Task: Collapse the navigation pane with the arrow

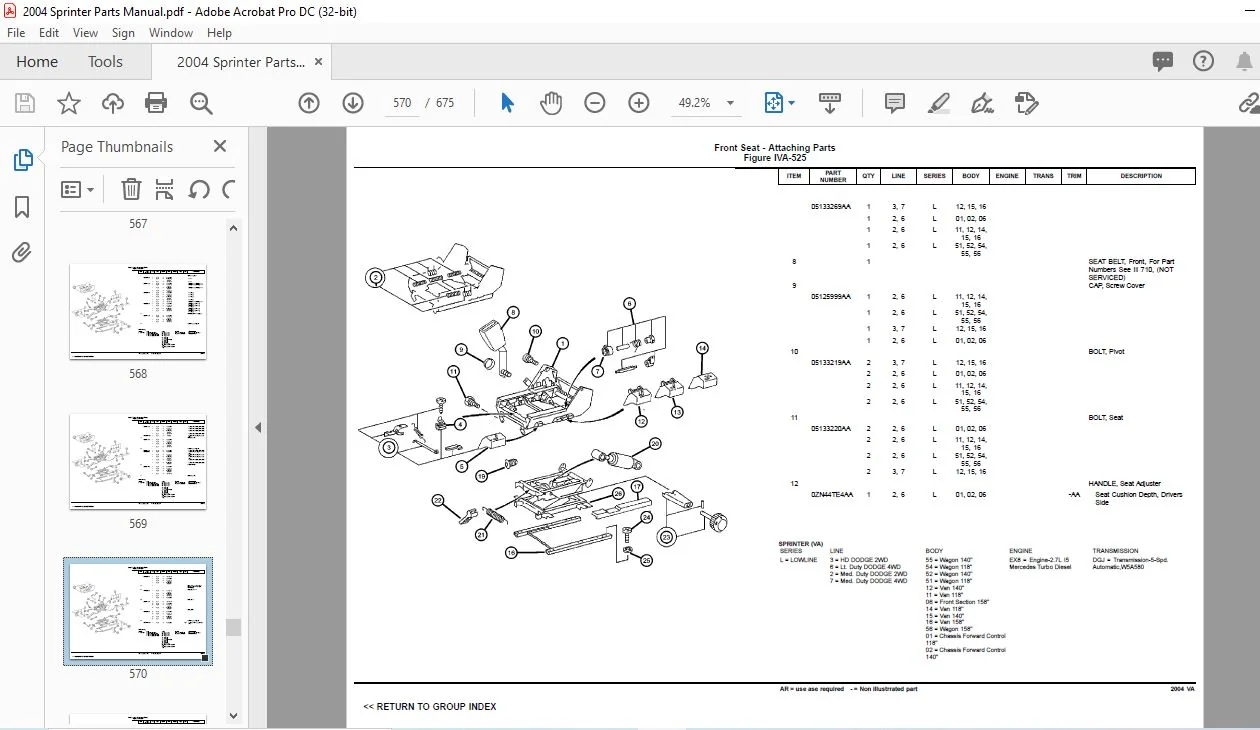Action: (x=258, y=427)
